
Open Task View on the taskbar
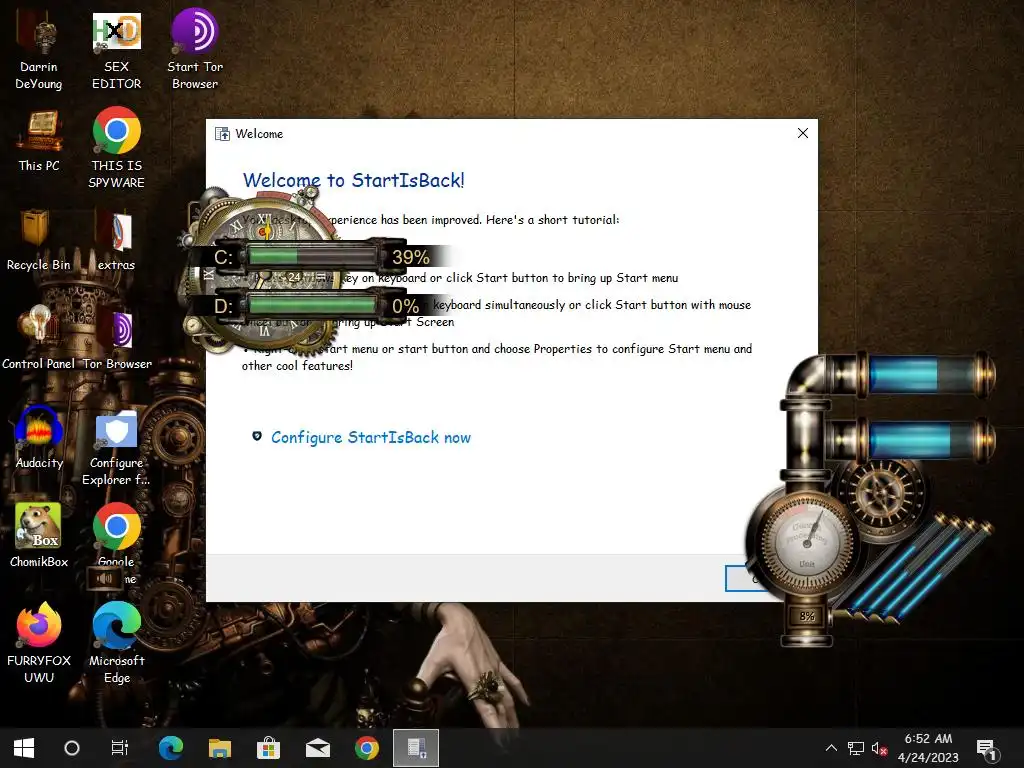[x=120, y=748]
